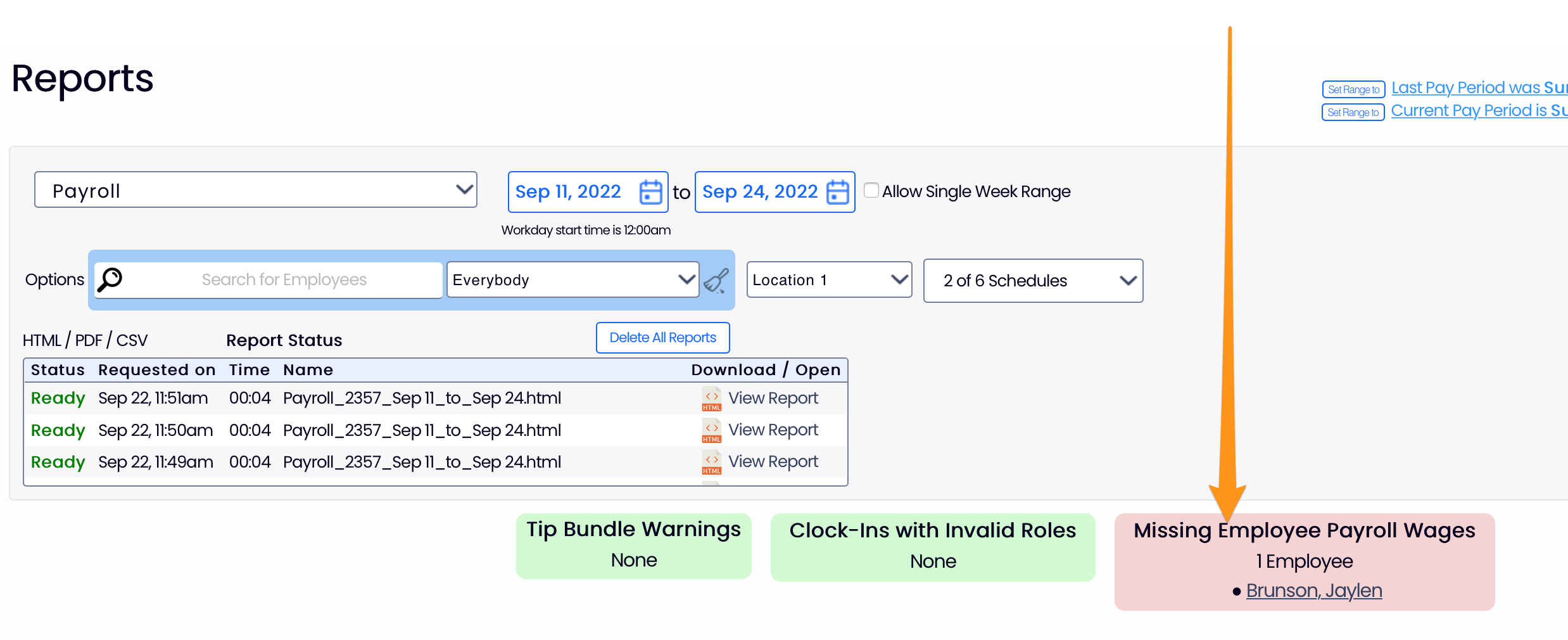The width and height of the screenshot is (1568, 640).
Task: Click the 11:51am report file name
Action: tap(422, 399)
